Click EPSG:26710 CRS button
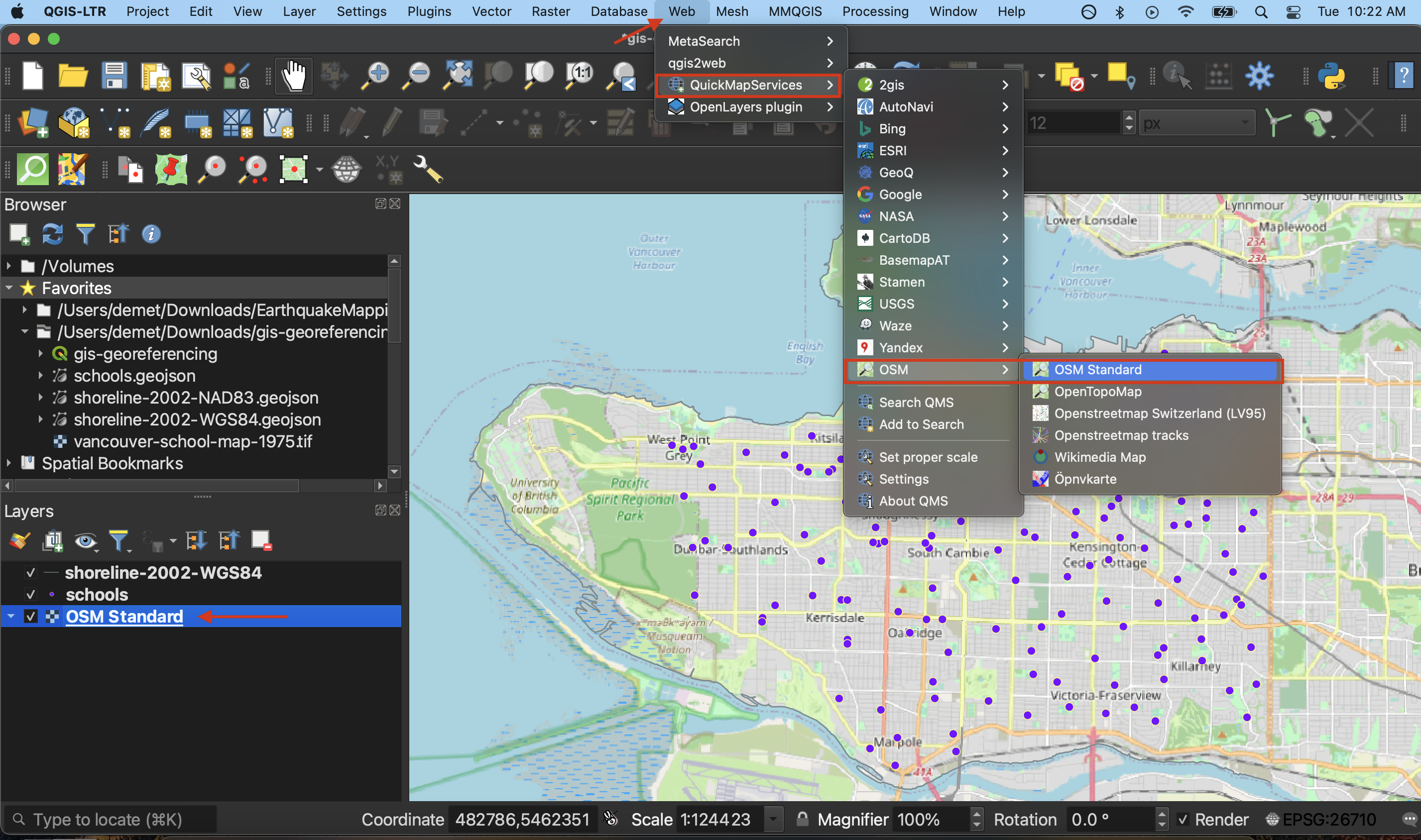Screen dimensions: 1421x840 pos(1322,819)
